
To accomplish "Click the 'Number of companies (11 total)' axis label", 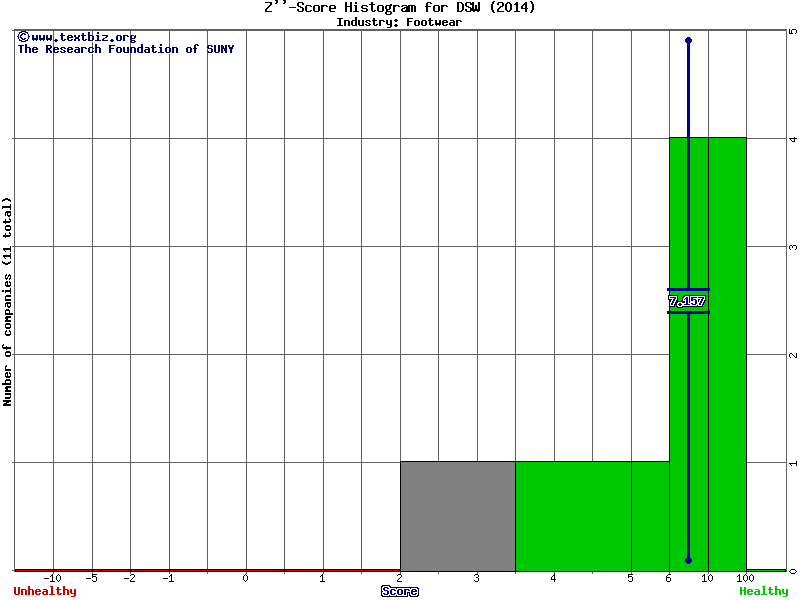I will pyautogui.click(x=7, y=302).
